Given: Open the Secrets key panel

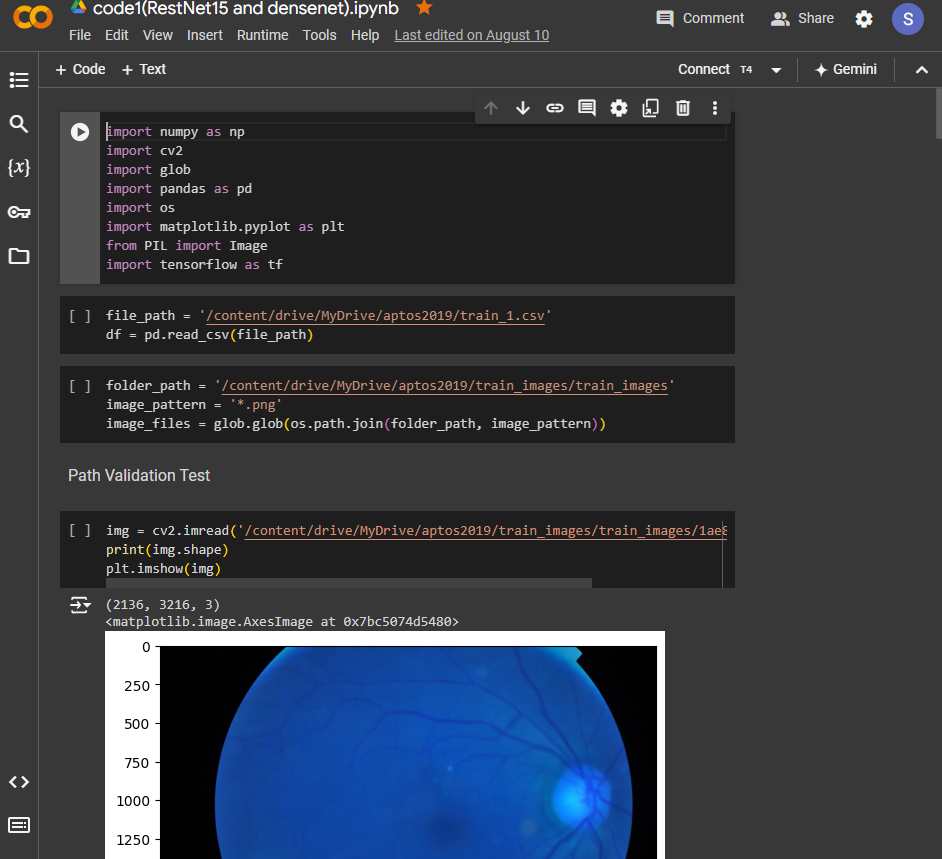Looking at the screenshot, I should (19, 212).
